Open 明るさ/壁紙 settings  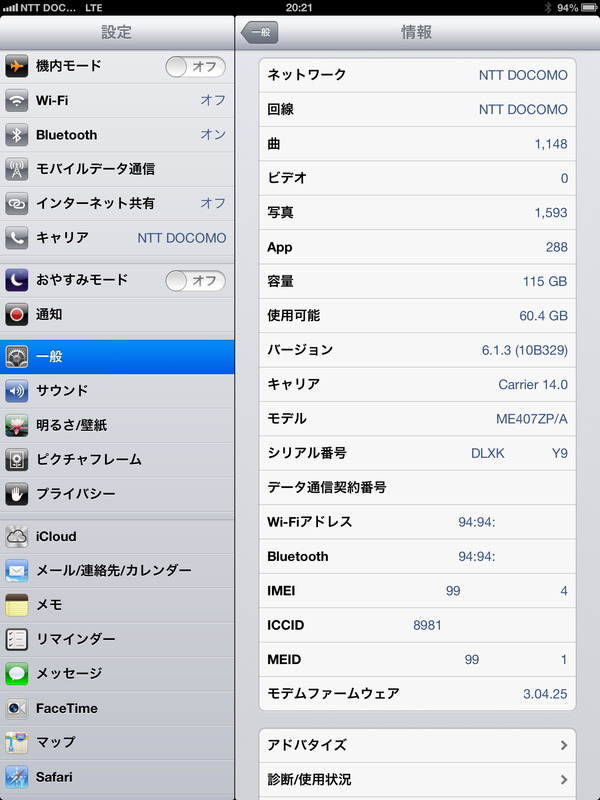pos(117,425)
